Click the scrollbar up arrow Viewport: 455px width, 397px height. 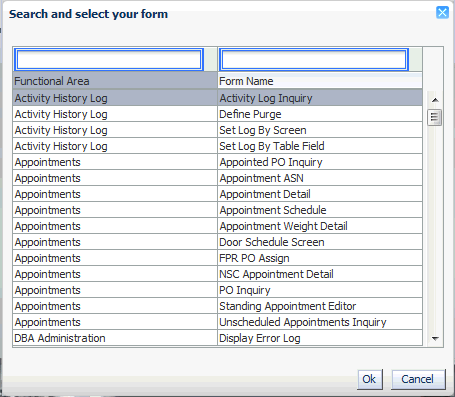[x=435, y=100]
